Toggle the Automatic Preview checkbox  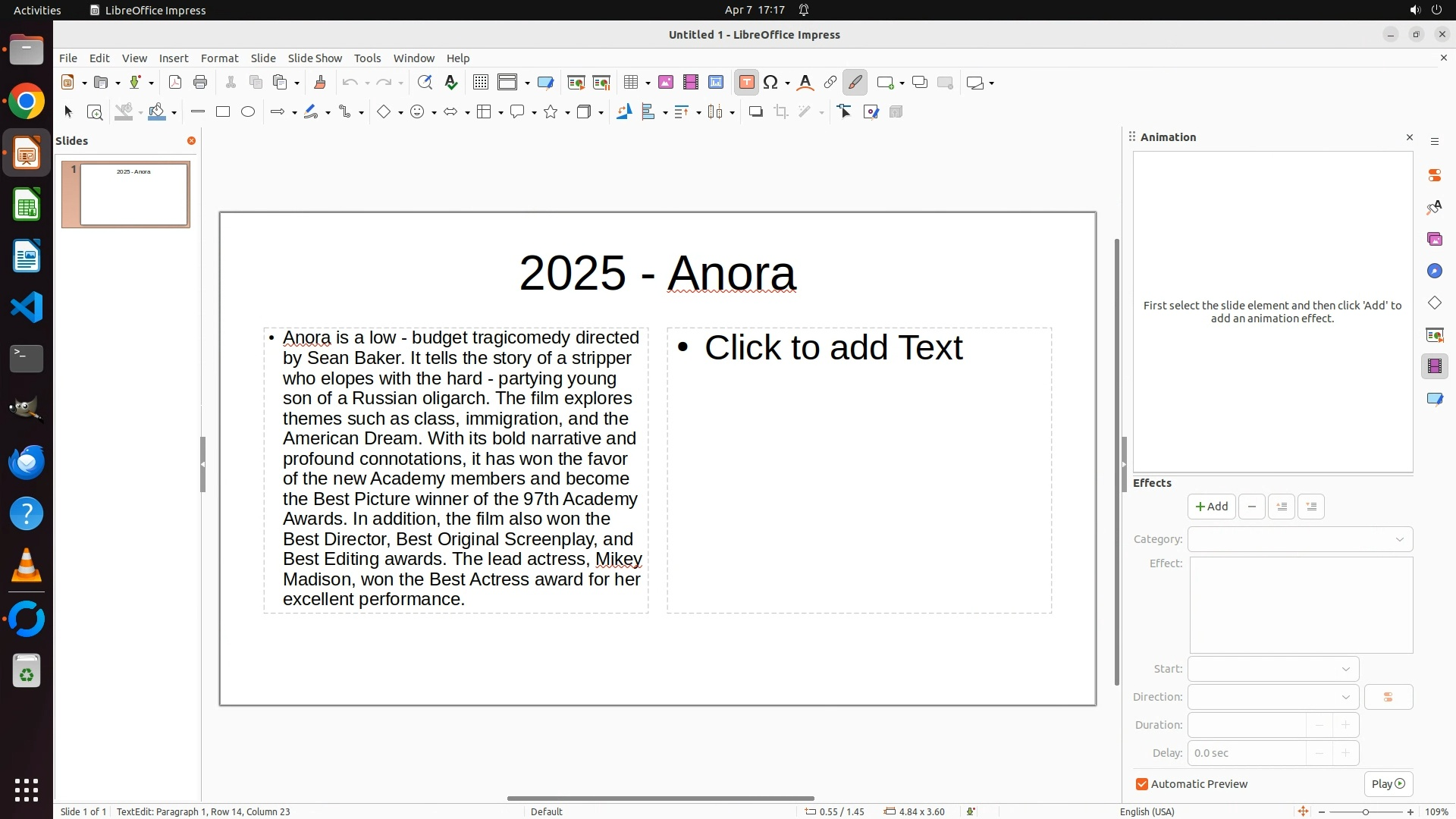1142,784
